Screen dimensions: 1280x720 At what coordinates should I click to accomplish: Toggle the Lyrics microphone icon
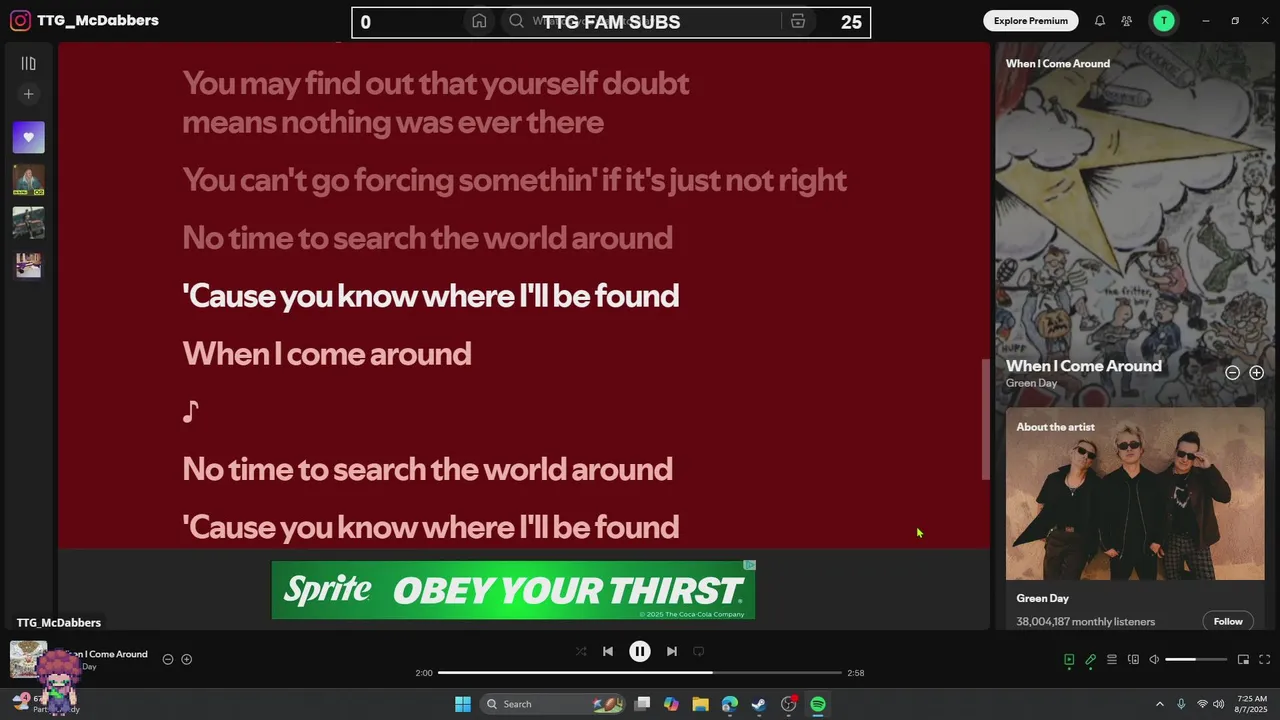[x=1090, y=659]
